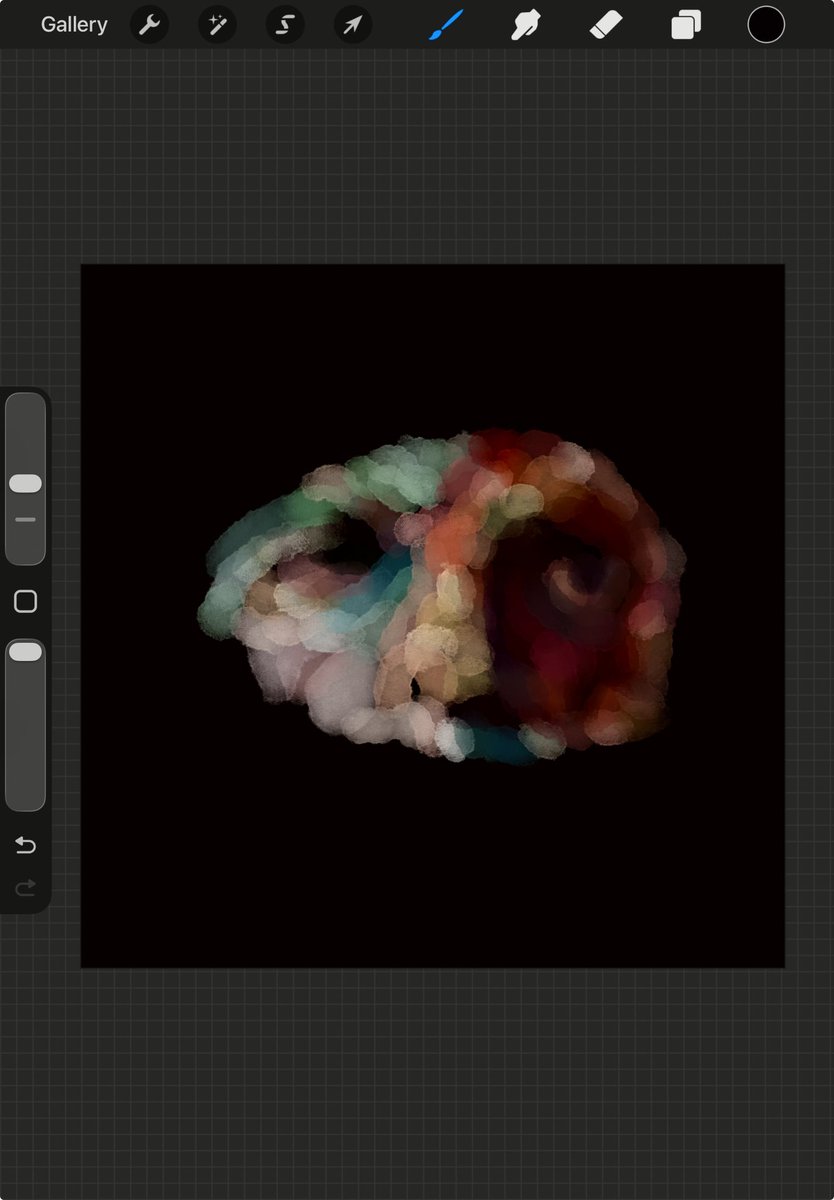Image resolution: width=834 pixels, height=1200 pixels.
Task: Click the brush size slider handle
Action: (25, 484)
